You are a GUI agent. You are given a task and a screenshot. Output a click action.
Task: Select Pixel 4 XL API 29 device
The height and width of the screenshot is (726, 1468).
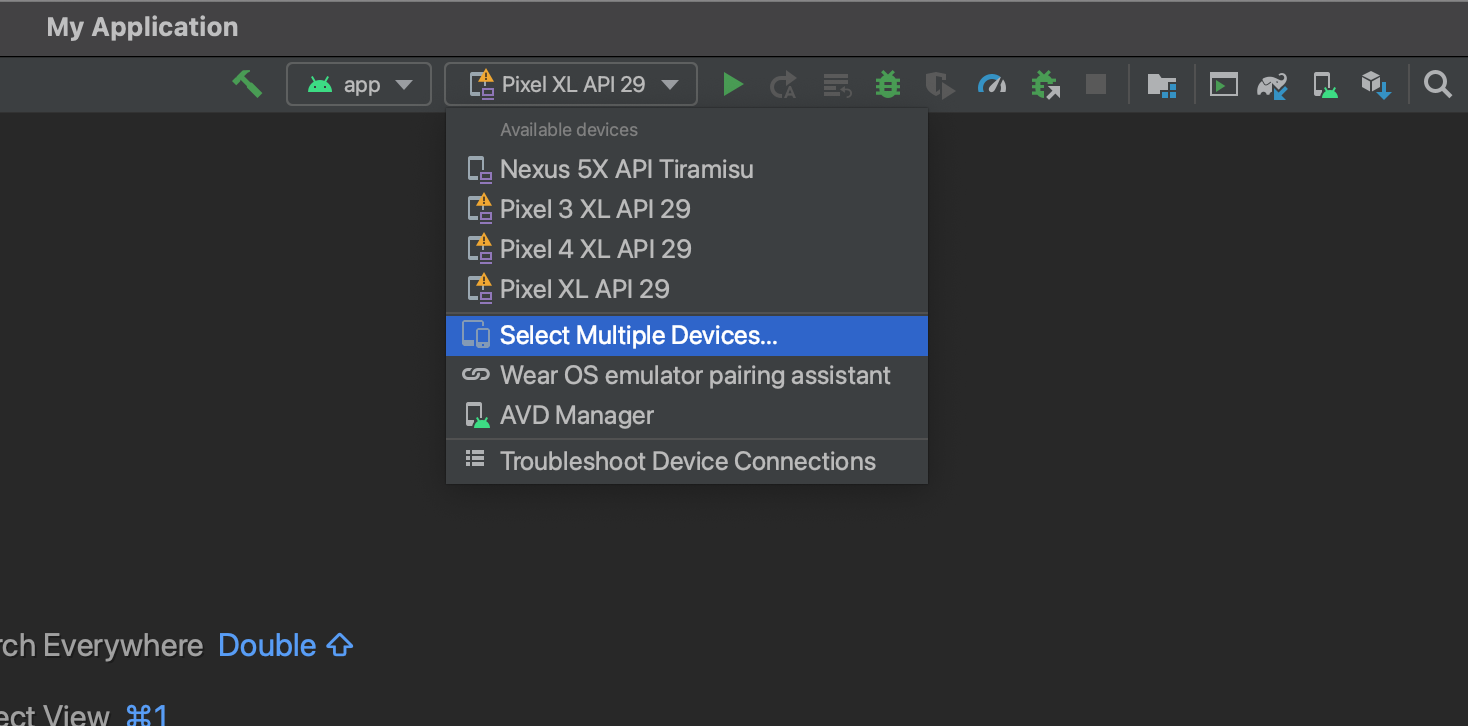coord(687,249)
